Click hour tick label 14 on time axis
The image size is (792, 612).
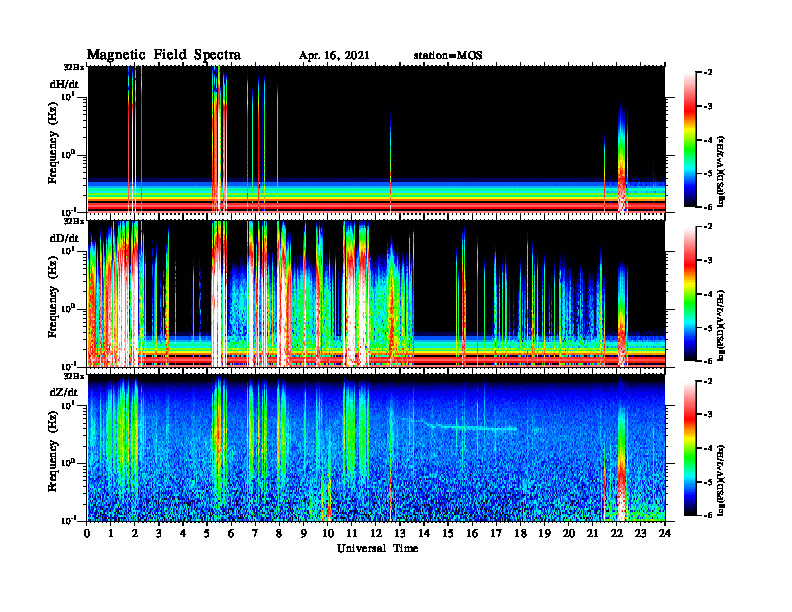tap(424, 533)
